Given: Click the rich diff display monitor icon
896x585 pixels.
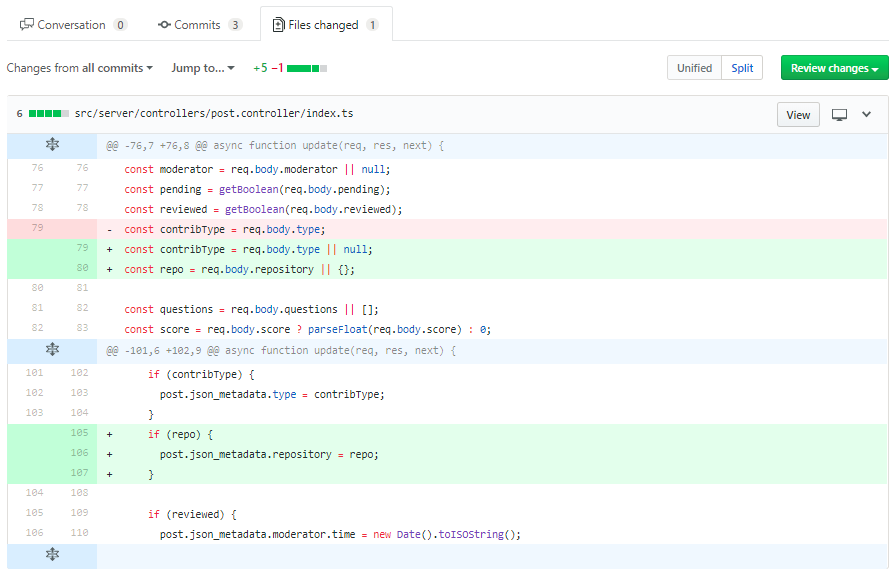Looking at the screenshot, I should pyautogui.click(x=839, y=115).
